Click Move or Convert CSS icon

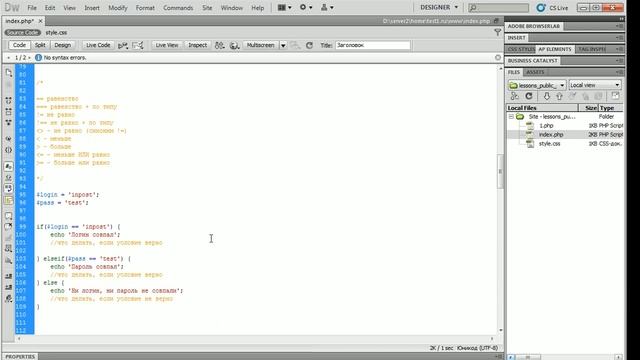pos(9,260)
